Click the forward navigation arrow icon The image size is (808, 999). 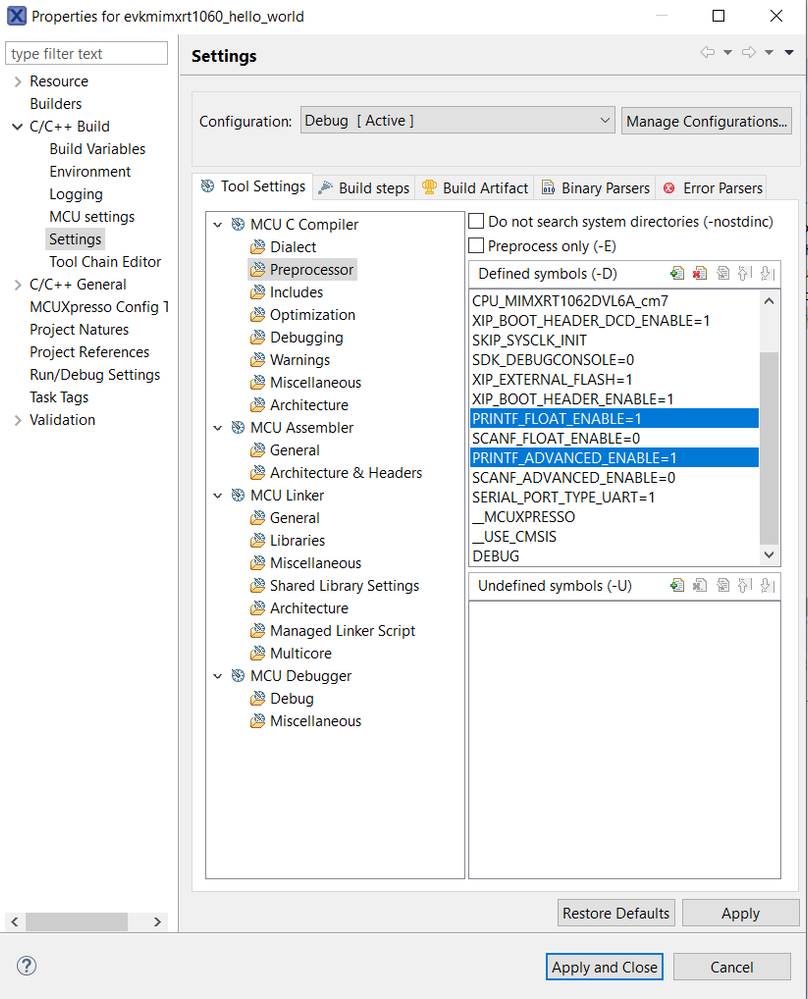point(749,52)
